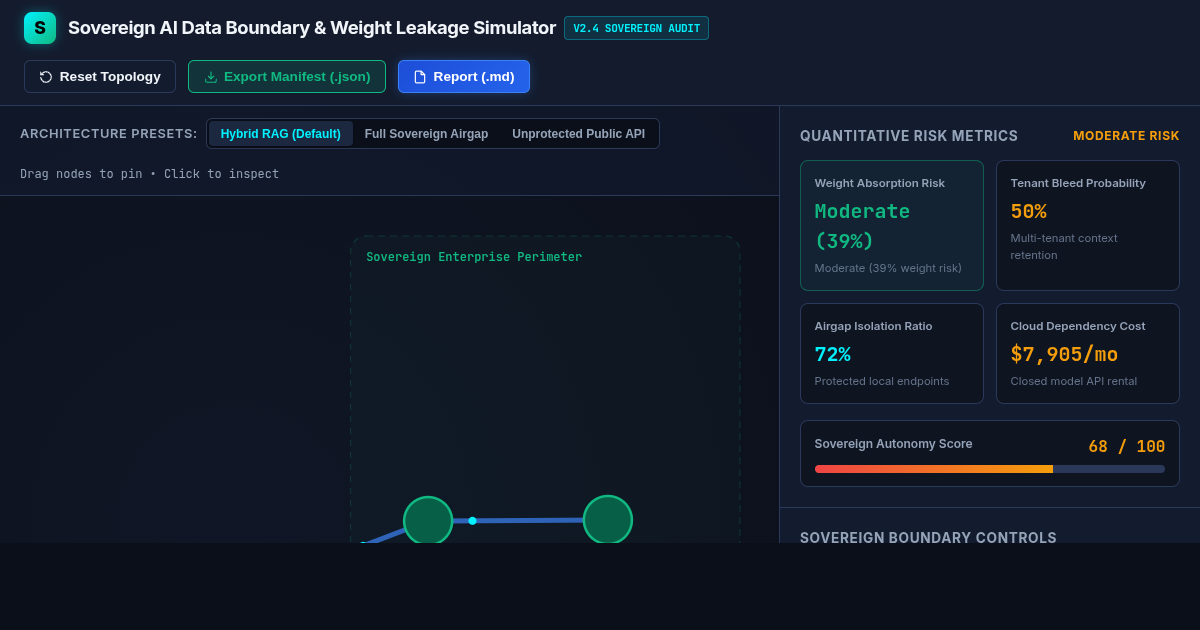Click the 68 / 100 score value
The width and height of the screenshot is (1200, 630).
pos(1127,446)
